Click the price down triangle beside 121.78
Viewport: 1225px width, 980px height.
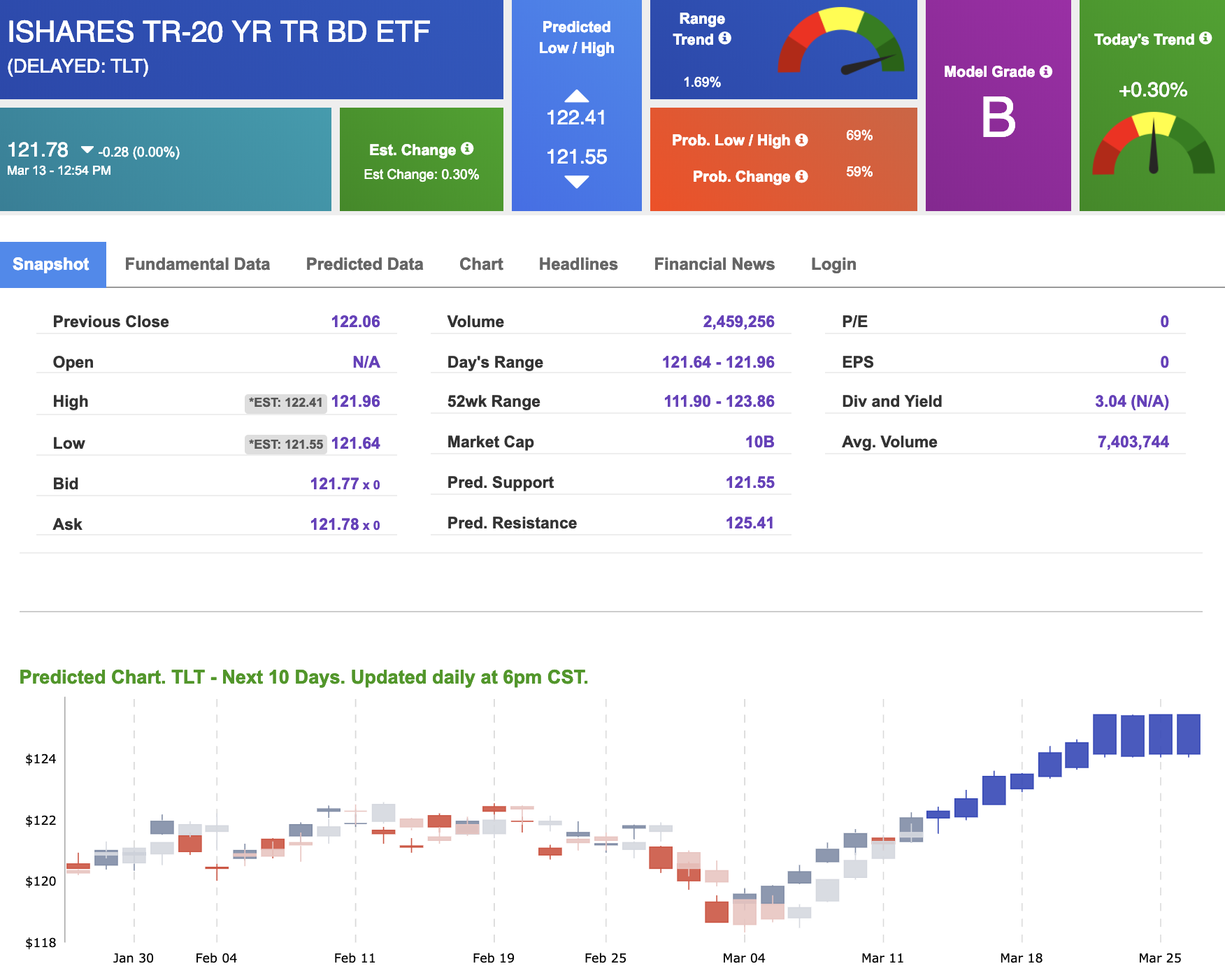coord(87,150)
